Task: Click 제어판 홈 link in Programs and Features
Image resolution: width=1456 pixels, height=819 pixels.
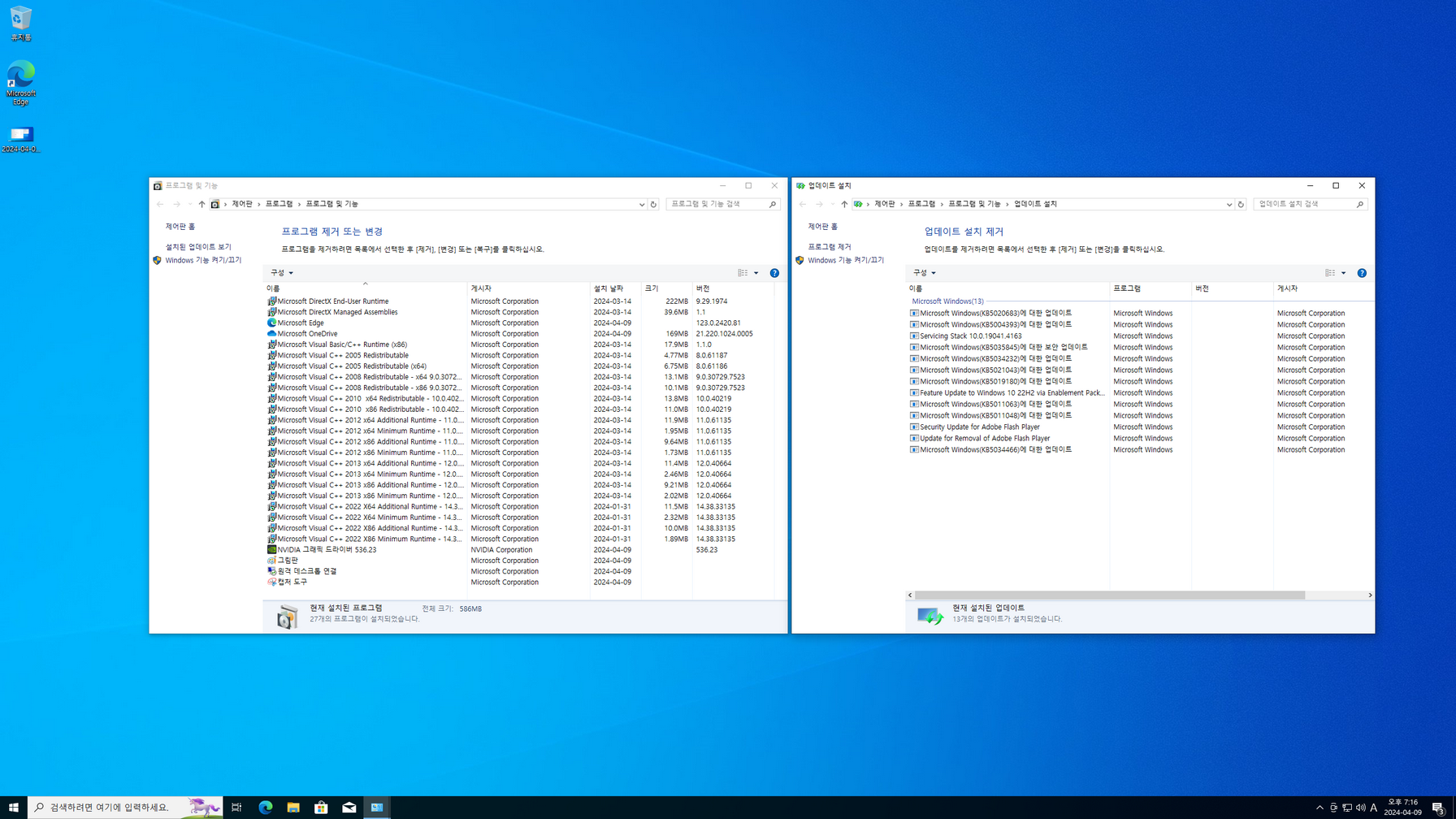Action: coord(180,227)
